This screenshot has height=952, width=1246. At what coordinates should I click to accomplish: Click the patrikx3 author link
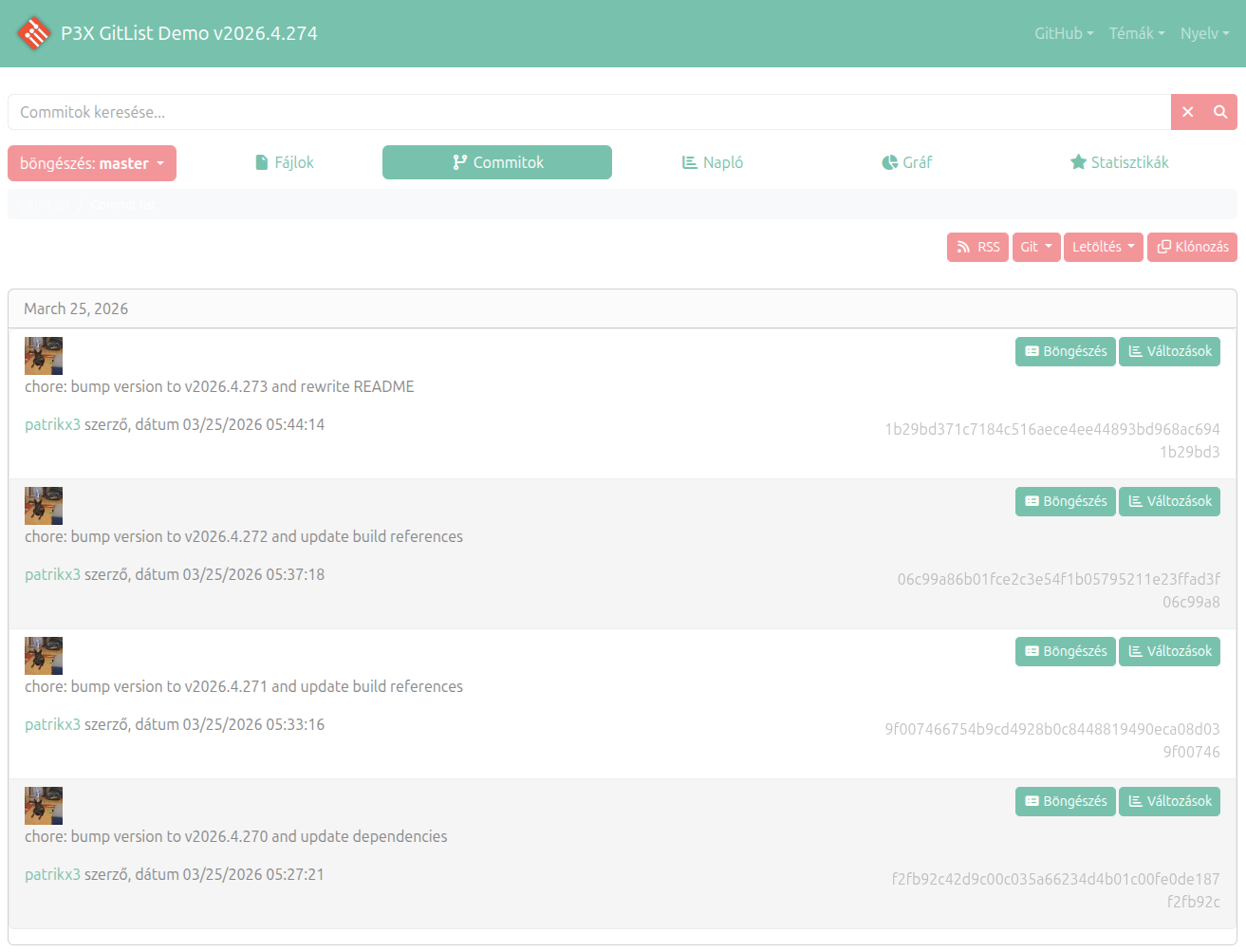[52, 424]
